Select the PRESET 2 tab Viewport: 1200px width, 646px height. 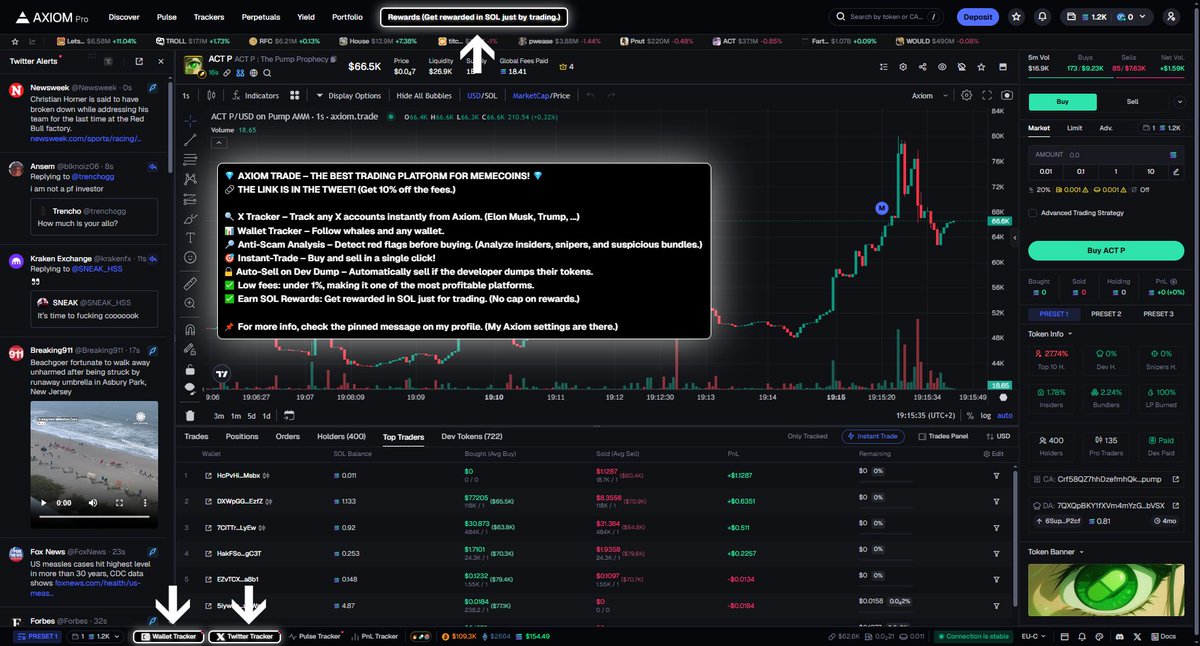pos(1104,313)
